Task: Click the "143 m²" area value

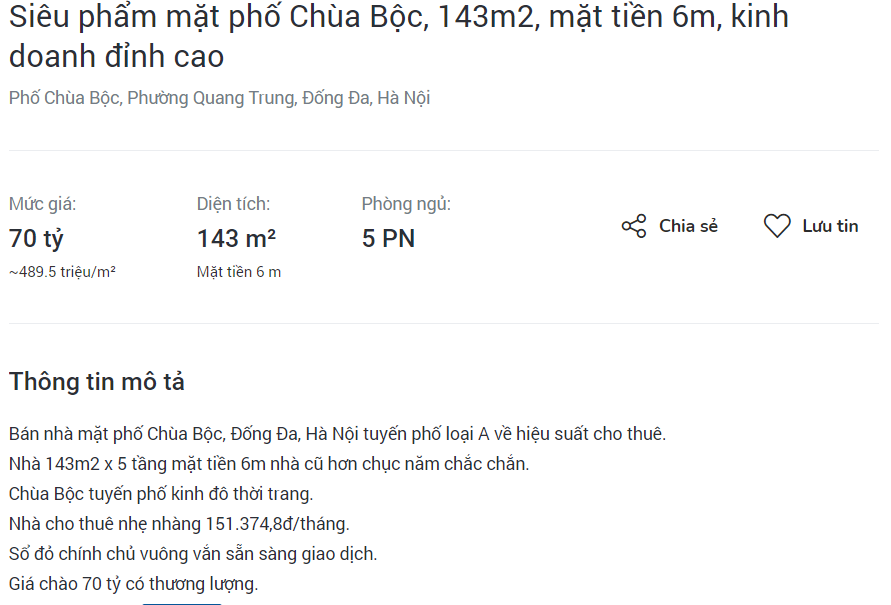Action: pyautogui.click(x=236, y=239)
